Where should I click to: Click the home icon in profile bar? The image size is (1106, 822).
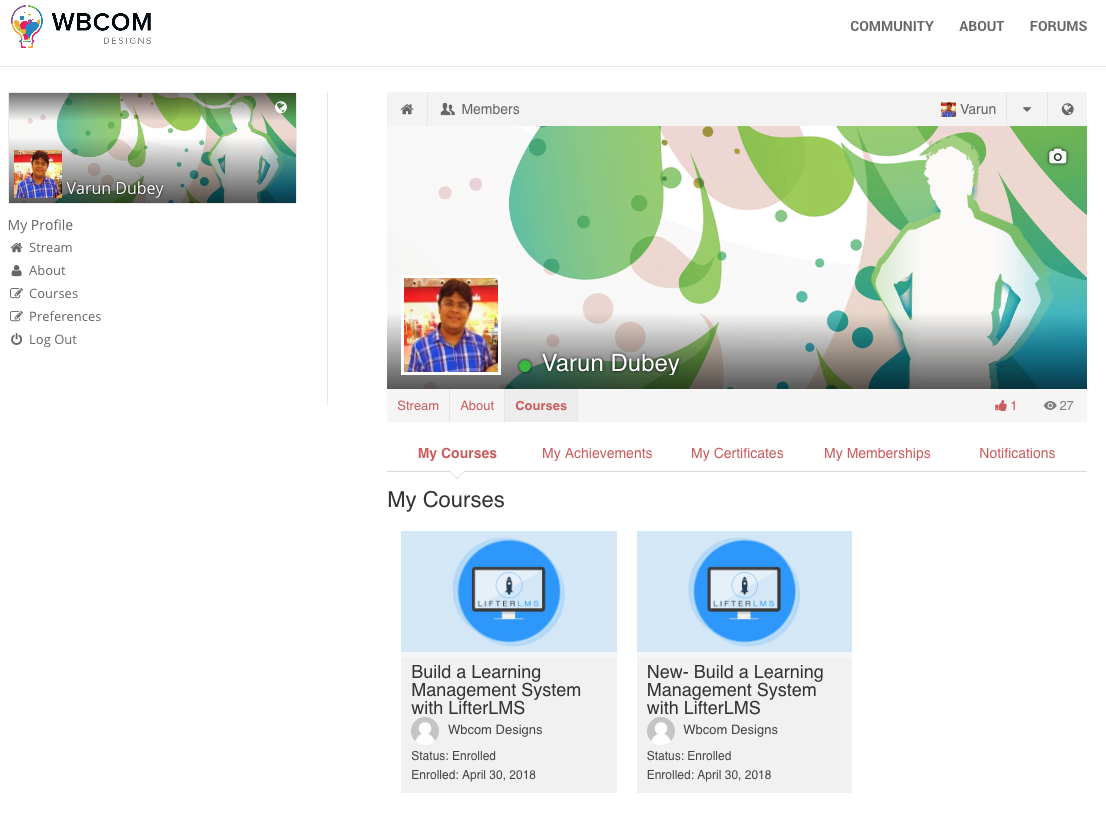click(407, 109)
